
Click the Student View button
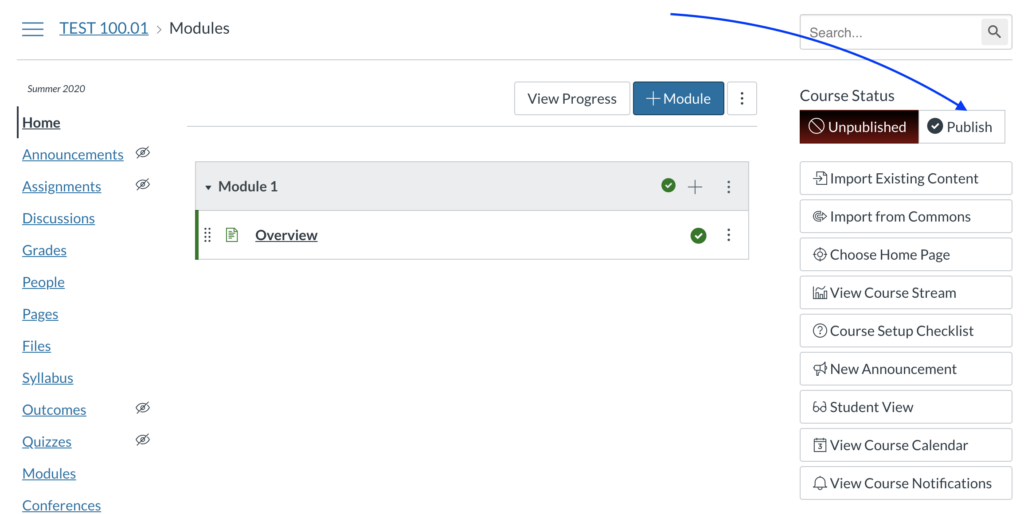pos(905,407)
